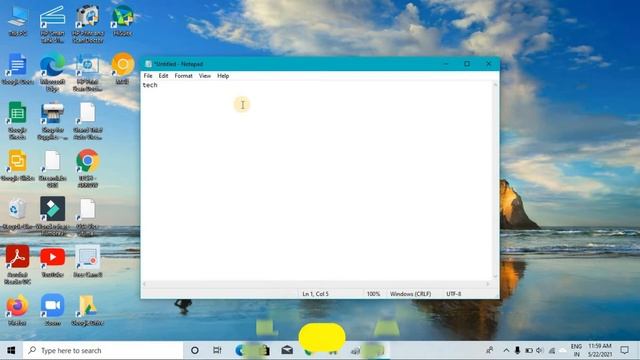This screenshot has height=360, width=640.
Task: Open the Action Center notifications
Action: [x=624, y=350]
